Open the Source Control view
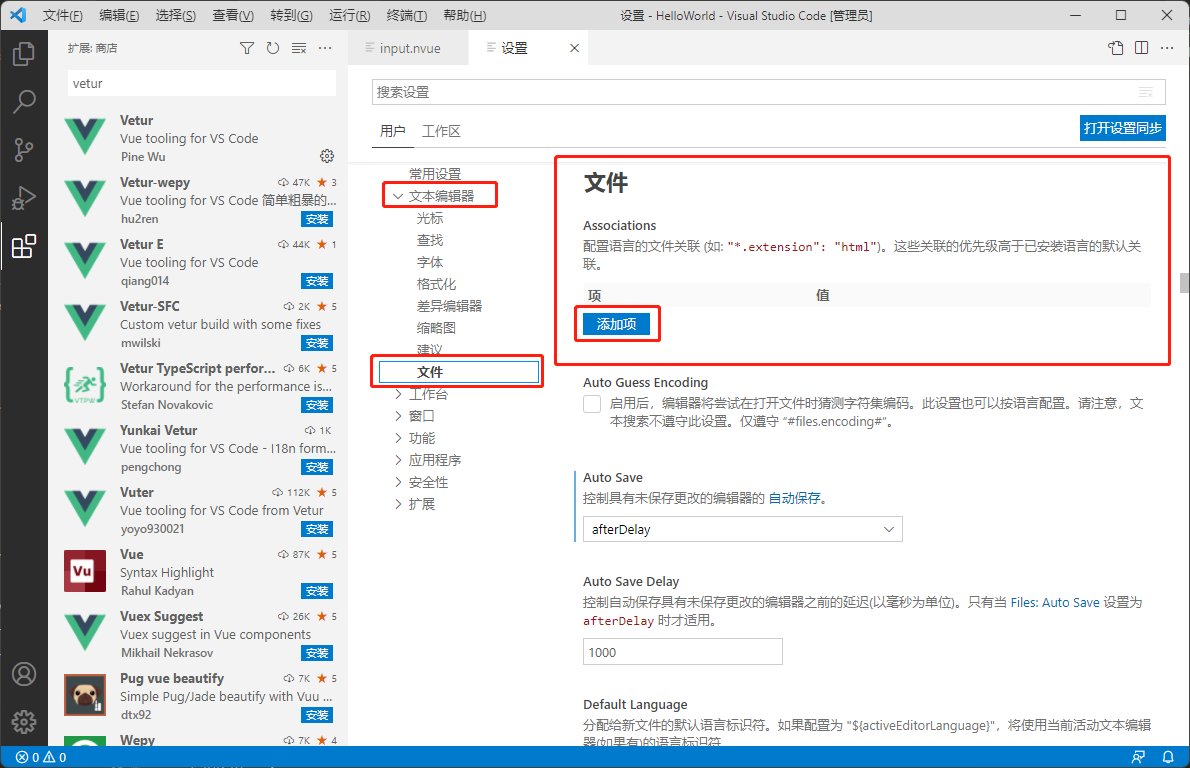 (24, 149)
